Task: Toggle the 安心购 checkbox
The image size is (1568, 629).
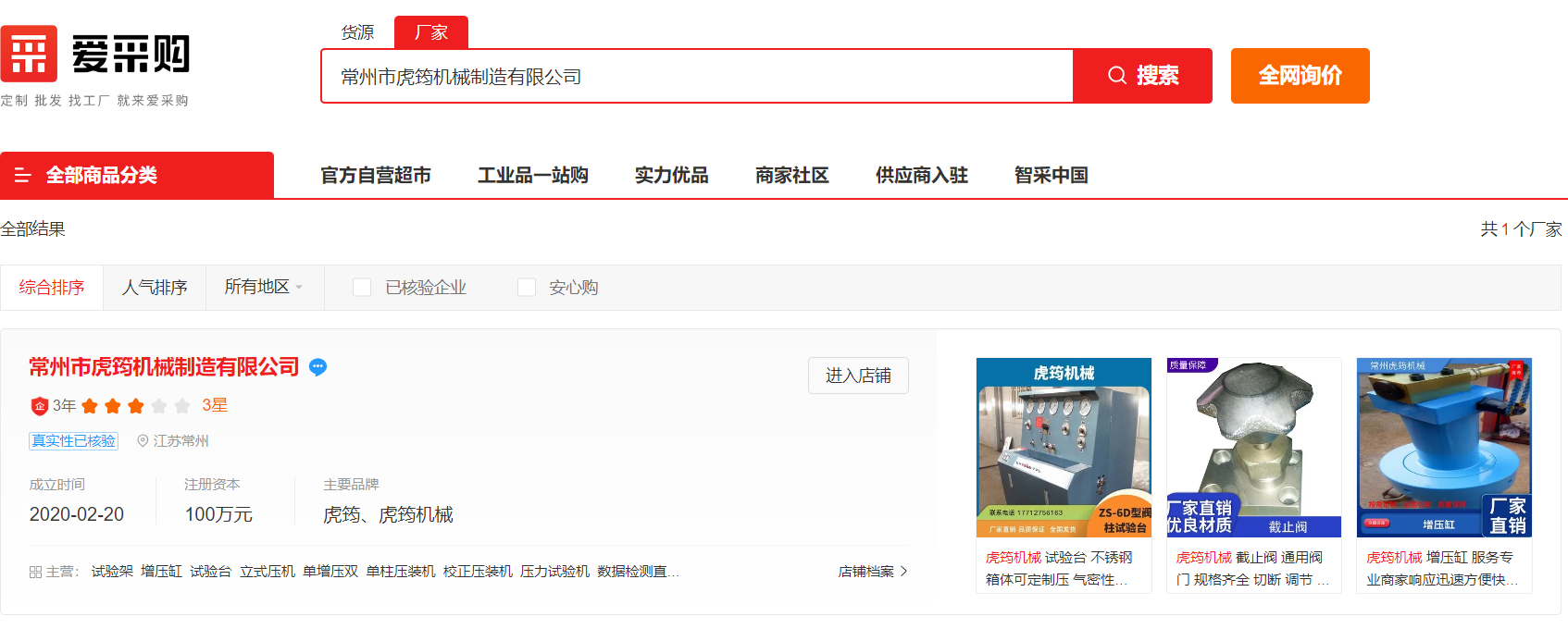Action: [527, 288]
